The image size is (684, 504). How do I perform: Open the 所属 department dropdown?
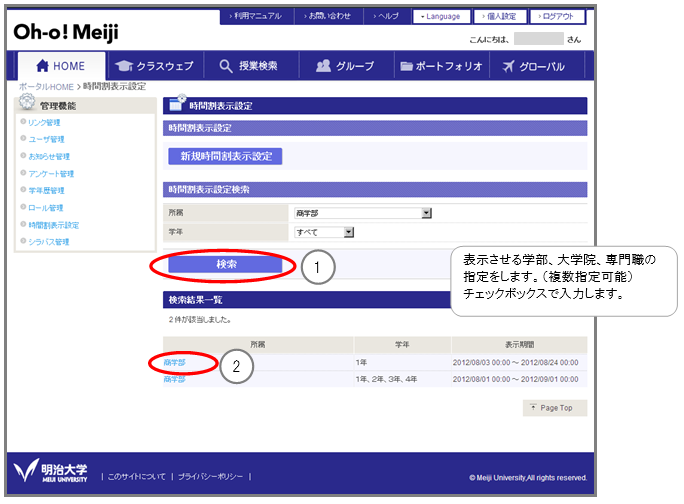[363, 213]
